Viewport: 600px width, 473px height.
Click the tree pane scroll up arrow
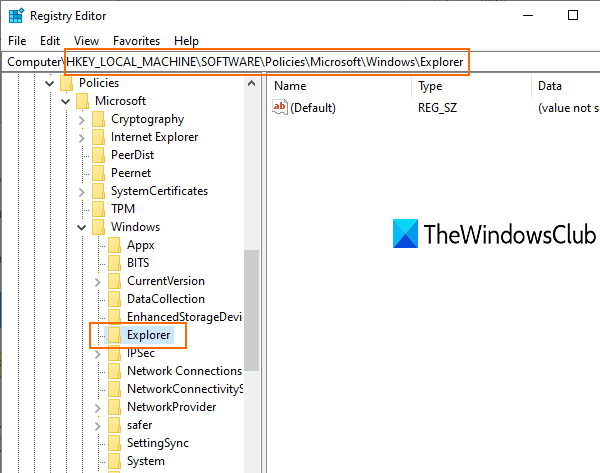[251, 83]
